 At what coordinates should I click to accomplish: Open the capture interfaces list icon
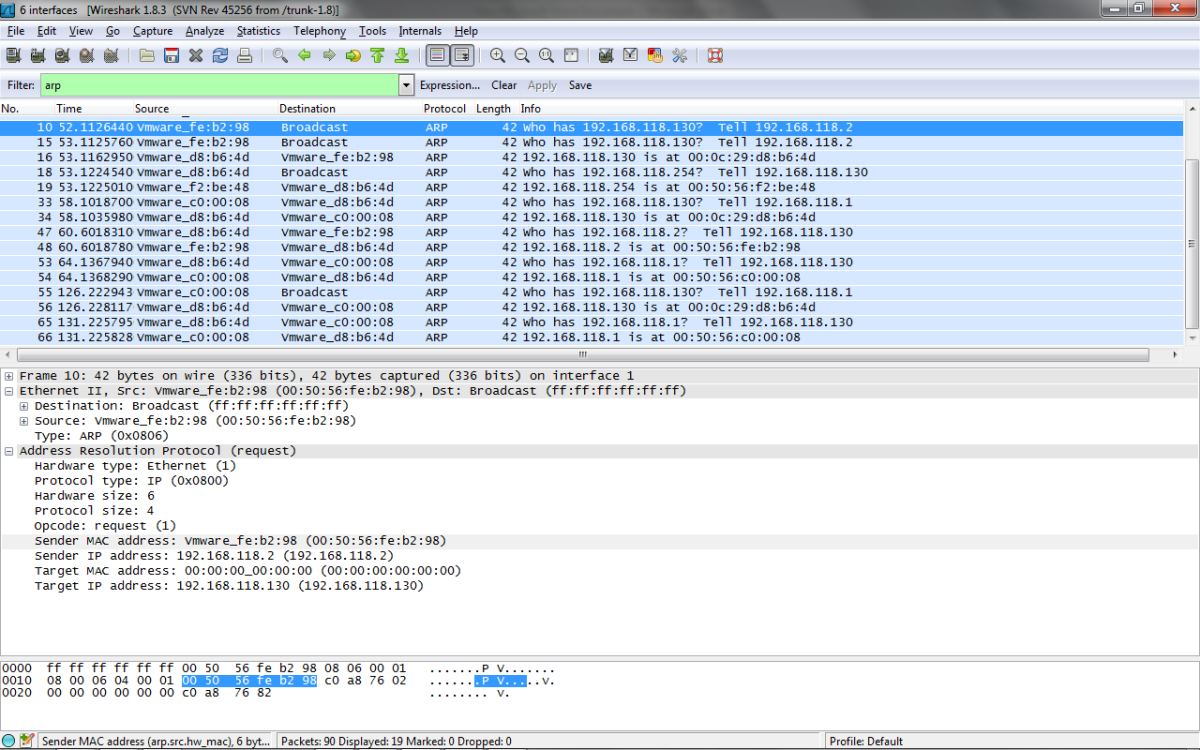tap(14, 56)
